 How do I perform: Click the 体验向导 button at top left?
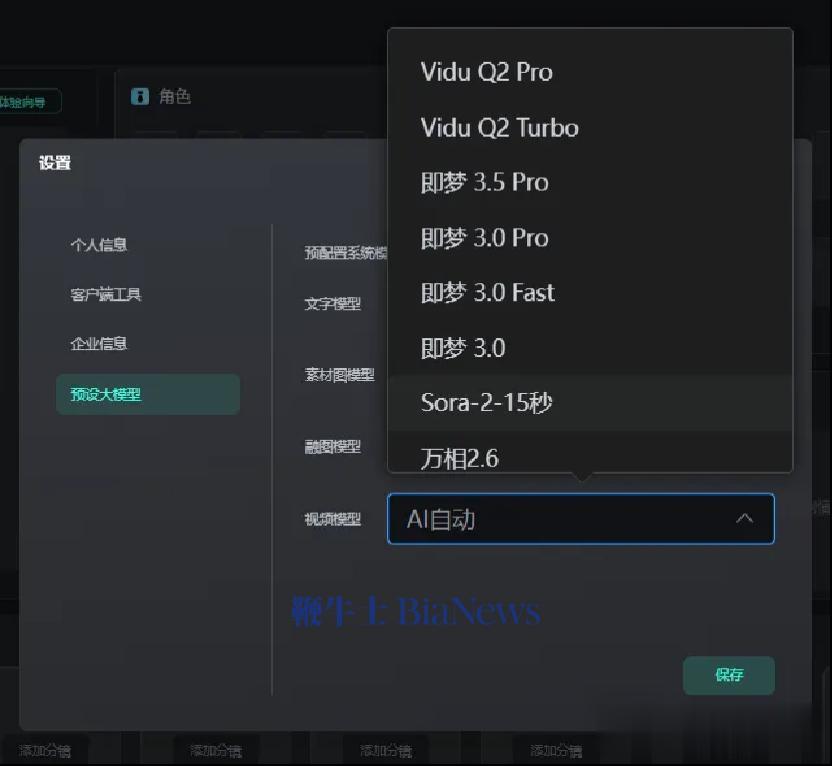[x=29, y=101]
